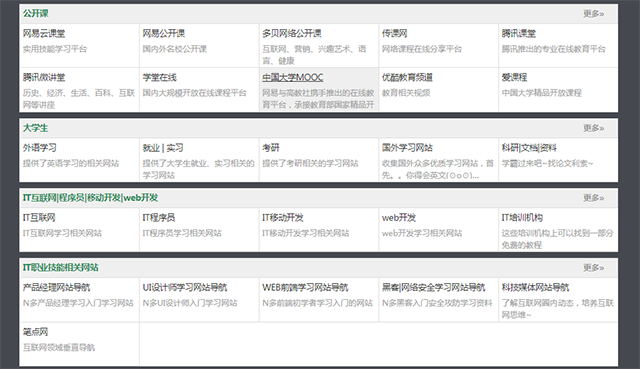This screenshot has height=369, width=640.
Task: Open the IT移动开发 category
Action: 282,218
